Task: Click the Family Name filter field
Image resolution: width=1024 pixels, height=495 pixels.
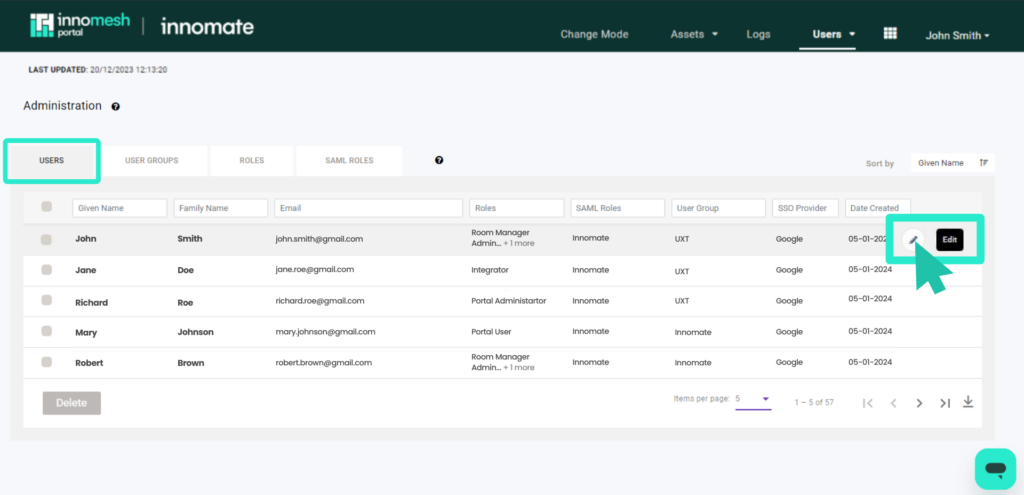Action: (x=221, y=208)
